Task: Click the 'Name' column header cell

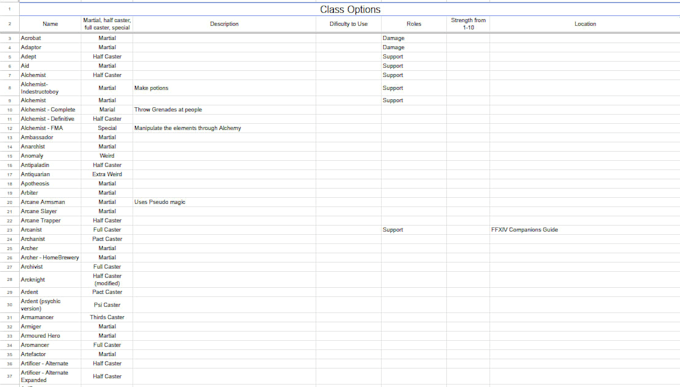Action: point(50,24)
